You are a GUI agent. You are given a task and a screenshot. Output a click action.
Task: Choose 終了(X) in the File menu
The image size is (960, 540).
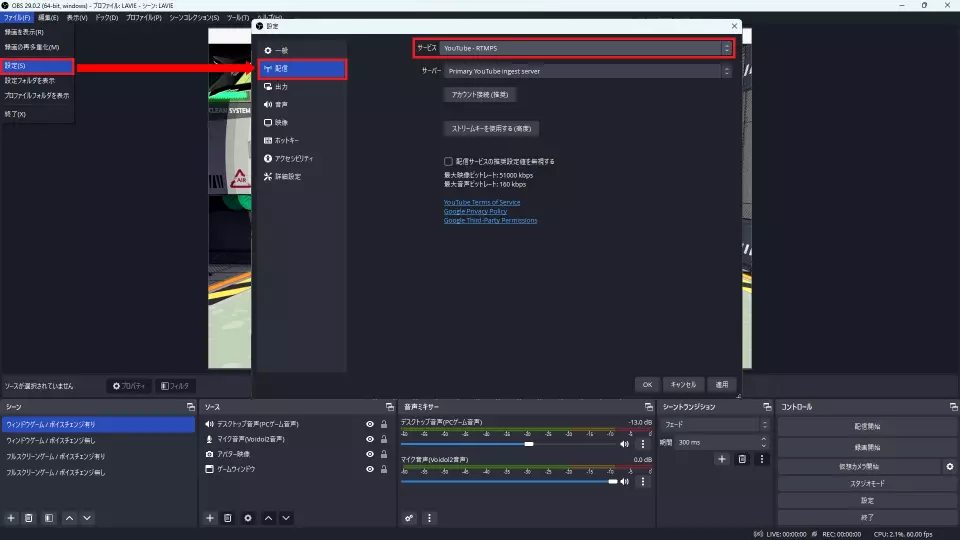click(37, 114)
